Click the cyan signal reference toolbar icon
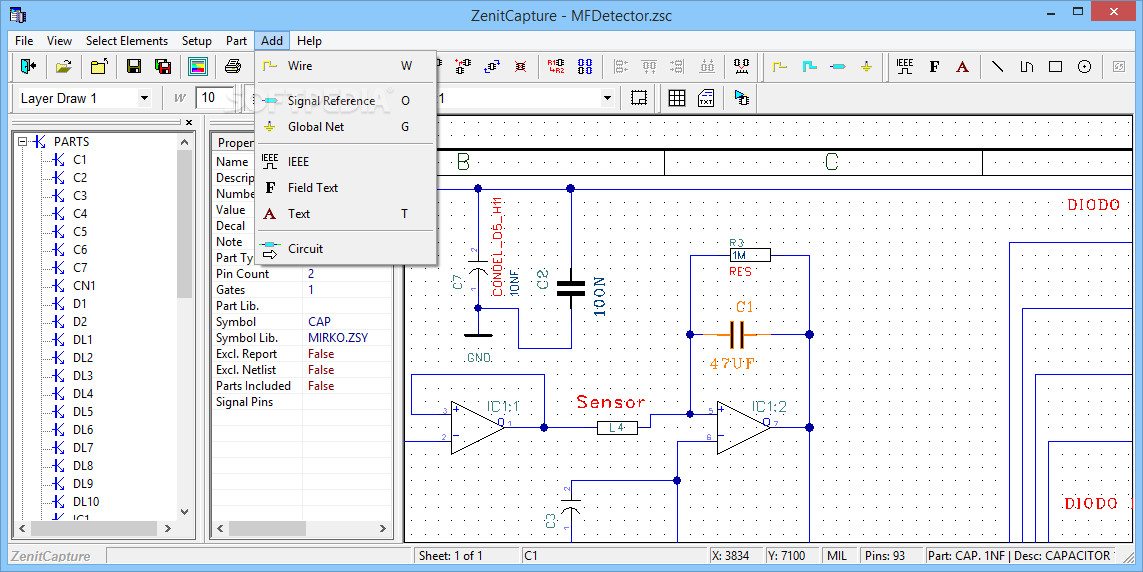This screenshot has height=572, width=1143. 838,67
